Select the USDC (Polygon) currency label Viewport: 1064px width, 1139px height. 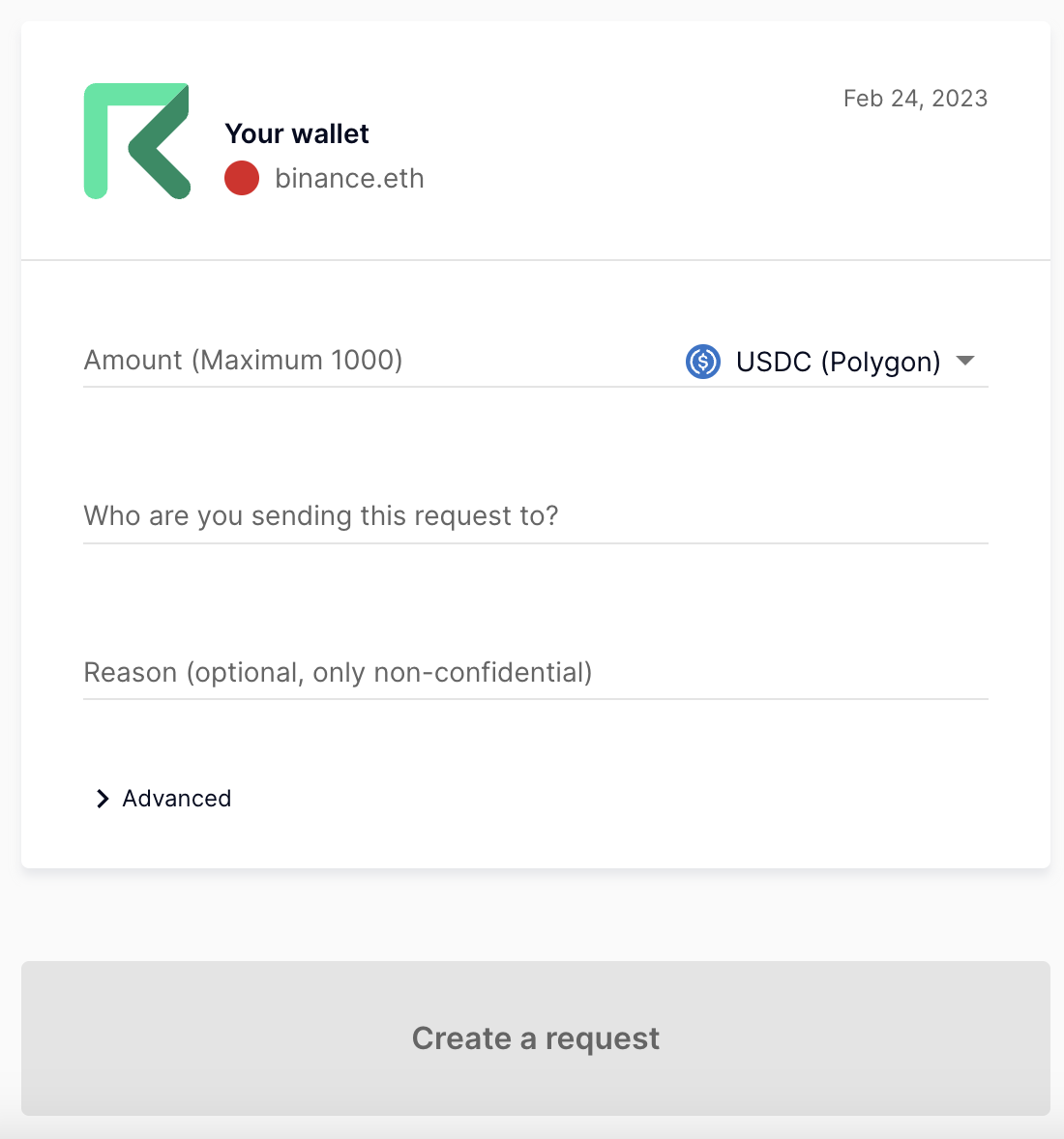point(838,362)
